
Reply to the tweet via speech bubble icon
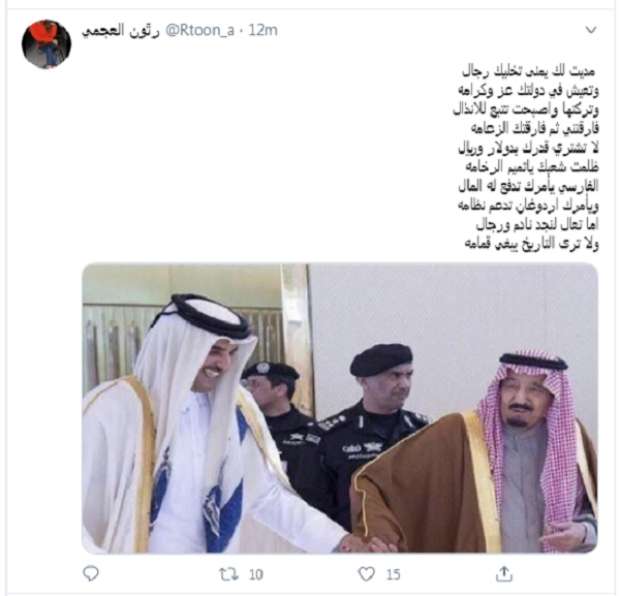[x=91, y=573]
